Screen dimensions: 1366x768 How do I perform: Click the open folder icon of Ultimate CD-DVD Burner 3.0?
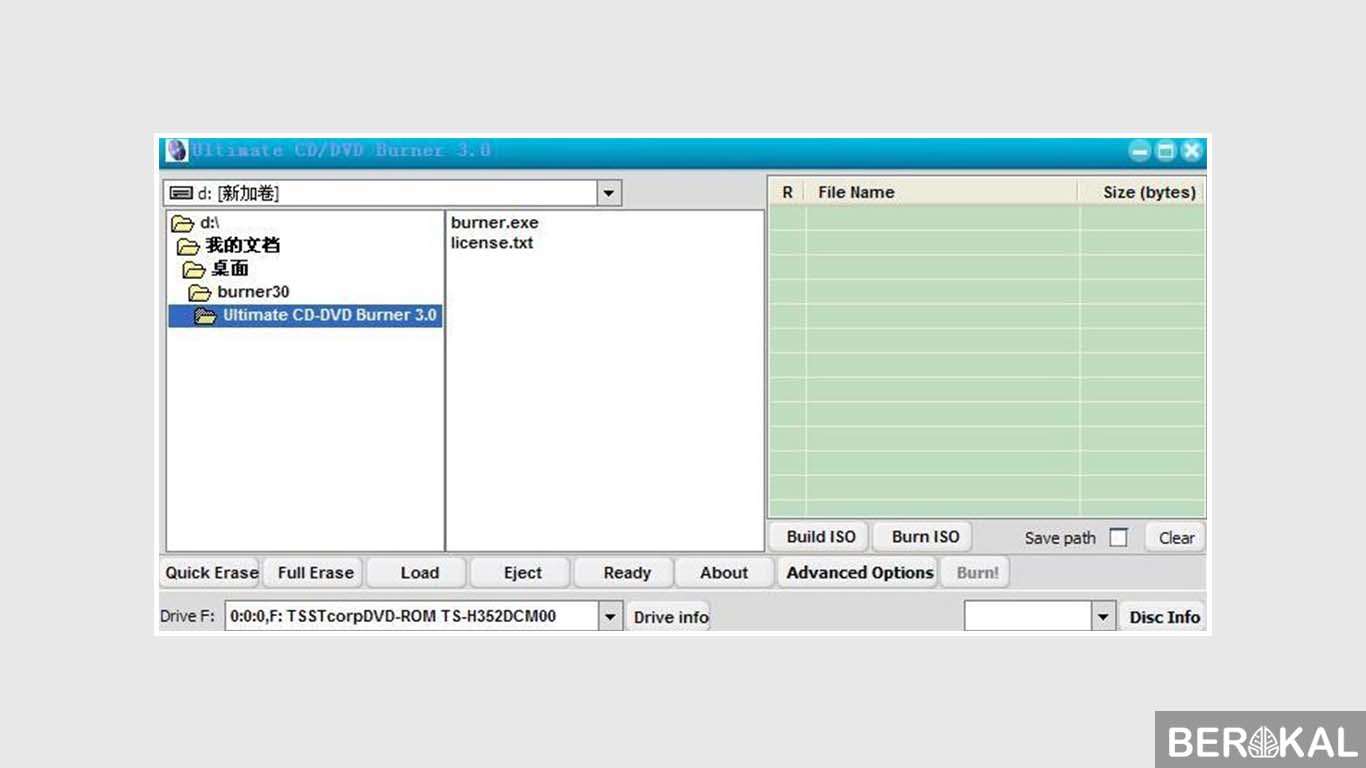[205, 316]
